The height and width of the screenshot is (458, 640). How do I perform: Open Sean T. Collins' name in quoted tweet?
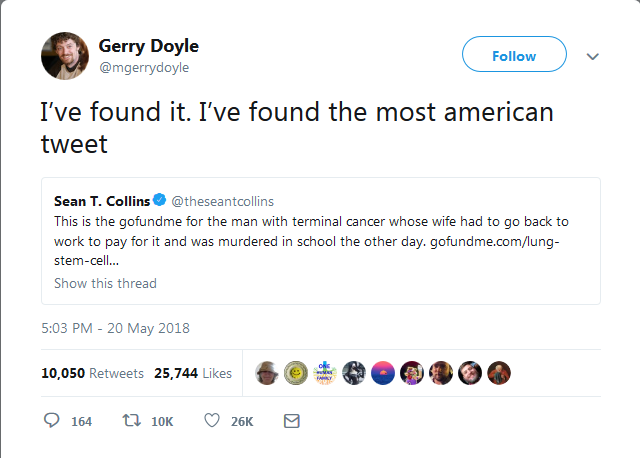coord(101,201)
